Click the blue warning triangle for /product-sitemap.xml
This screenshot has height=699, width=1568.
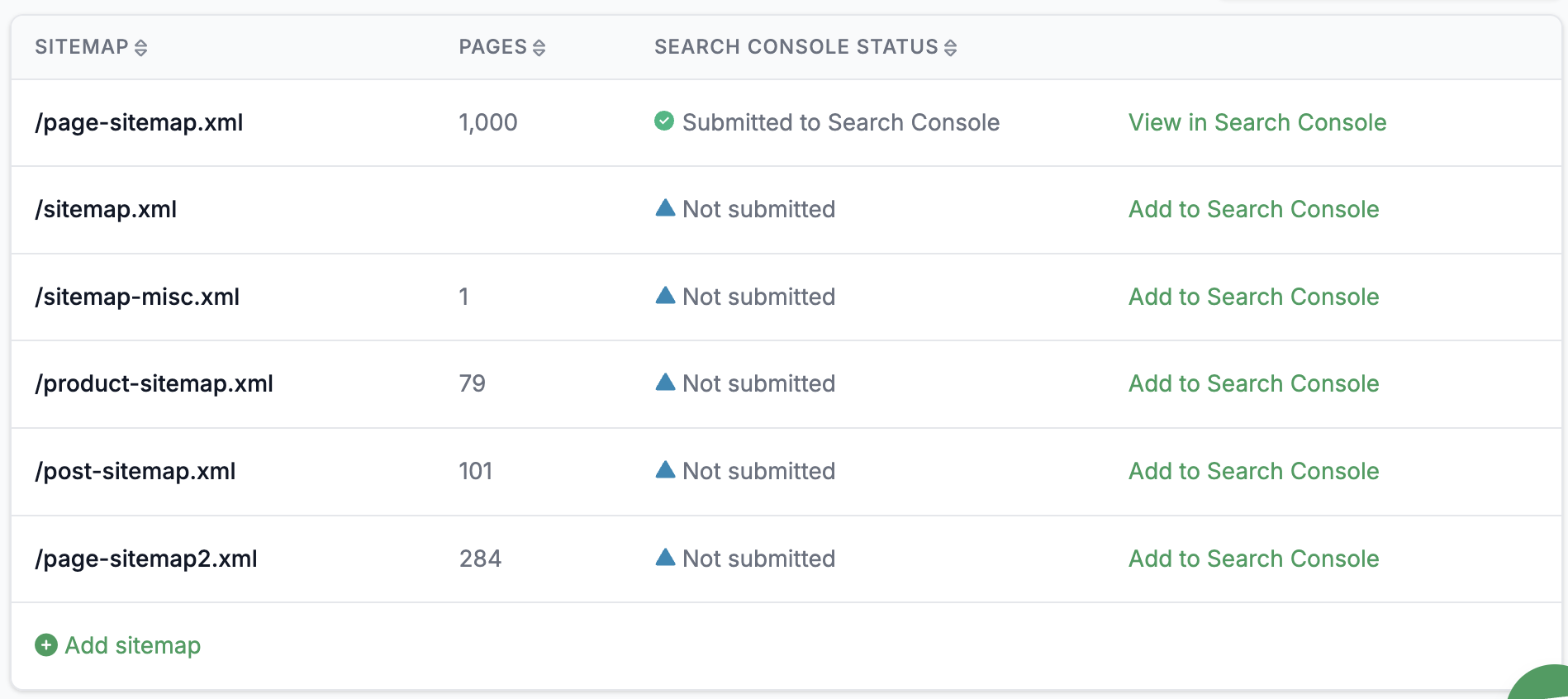(x=665, y=382)
